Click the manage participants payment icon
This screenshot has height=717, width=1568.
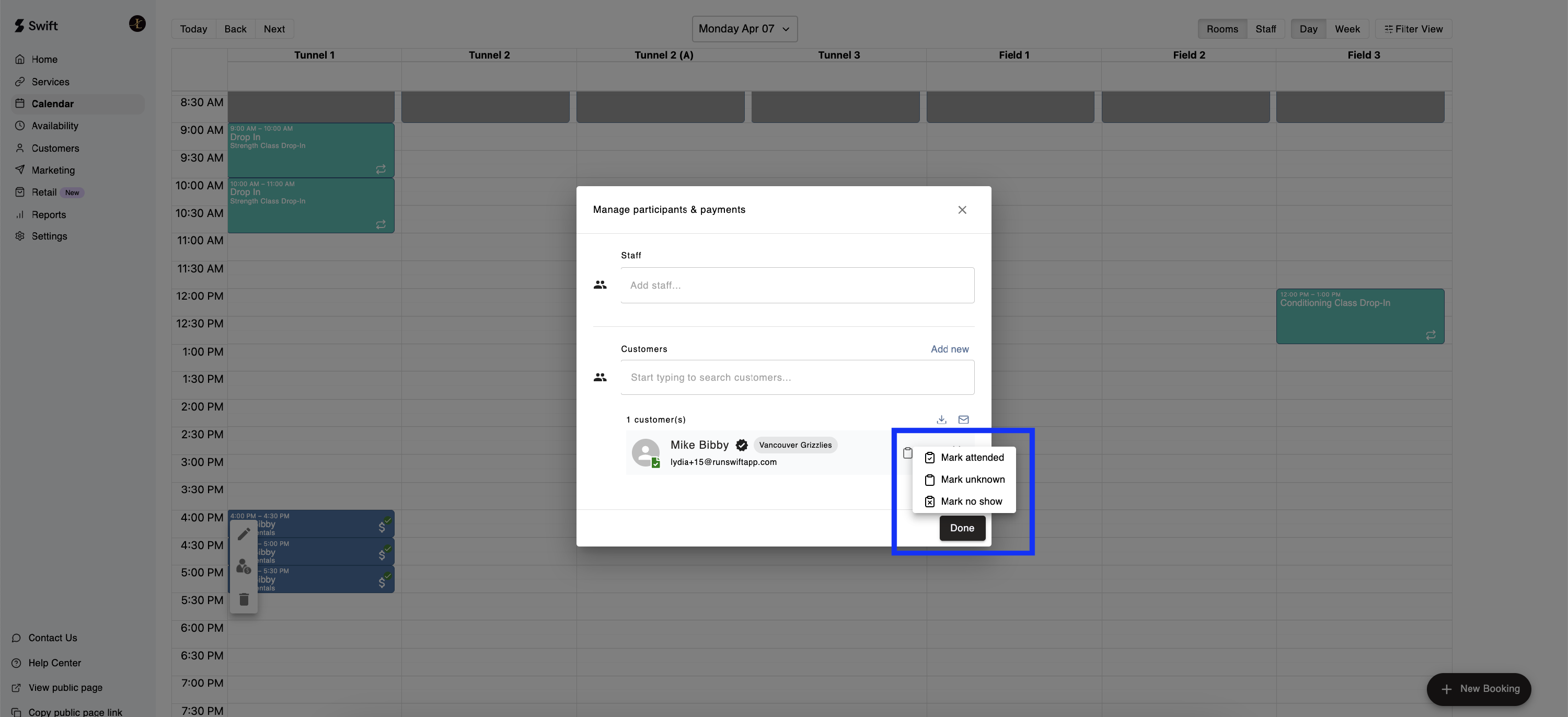(244, 566)
